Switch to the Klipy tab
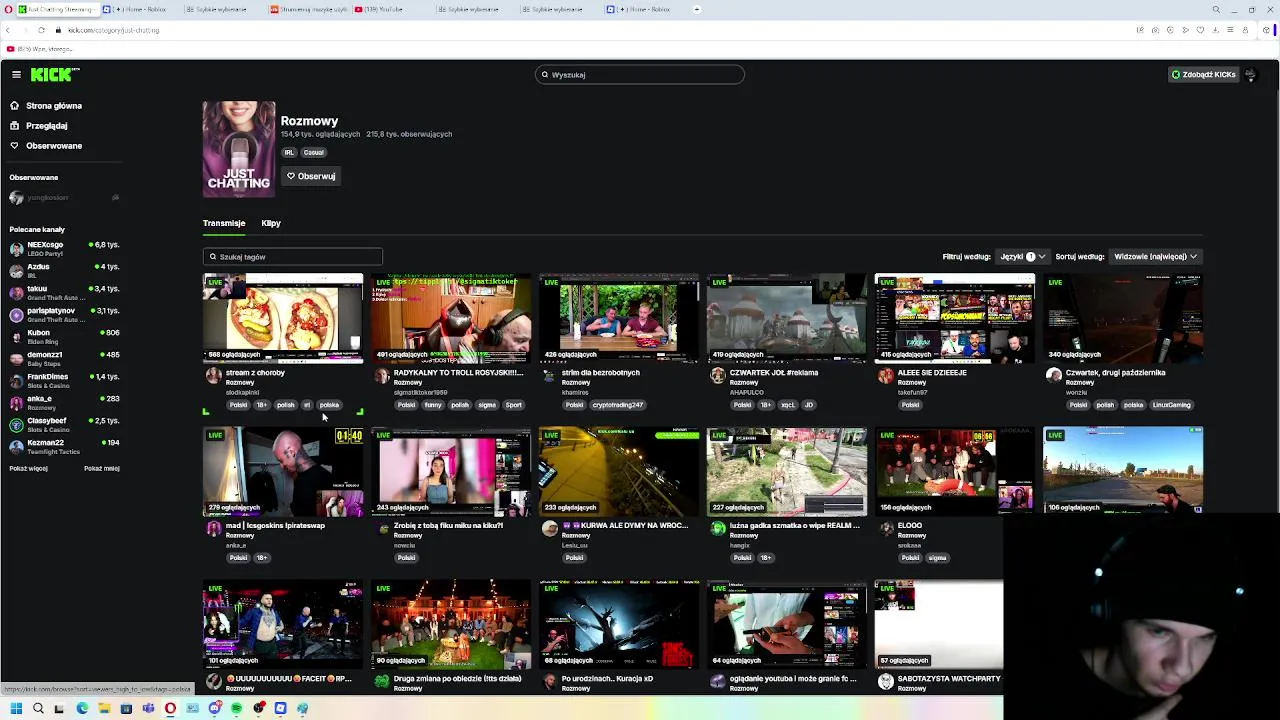 pos(271,223)
